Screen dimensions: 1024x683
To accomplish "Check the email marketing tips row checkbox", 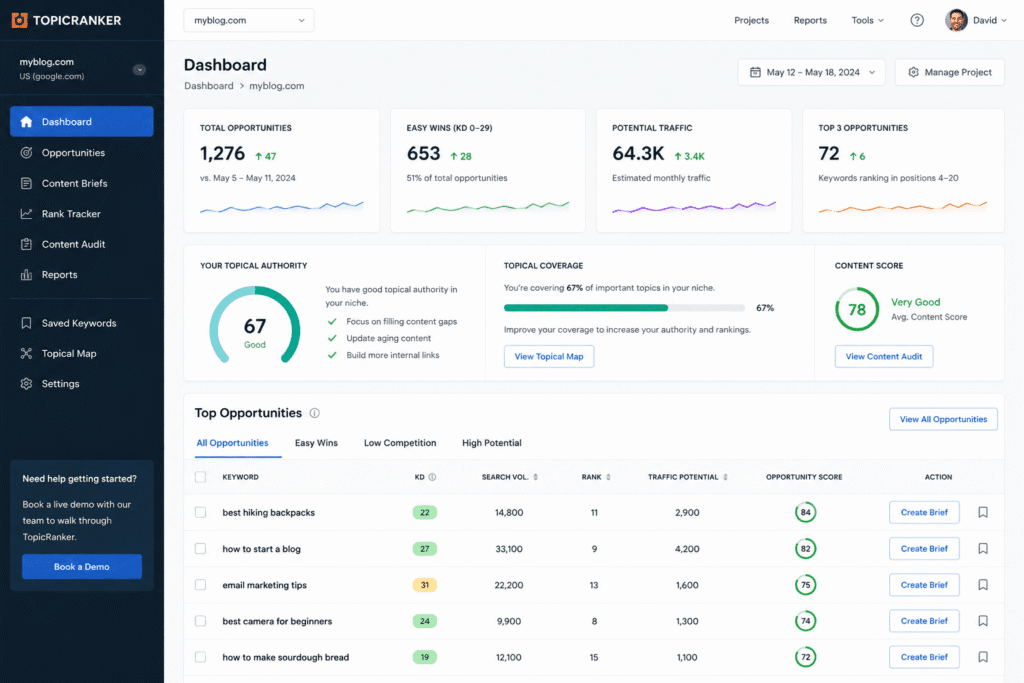I will pos(200,585).
